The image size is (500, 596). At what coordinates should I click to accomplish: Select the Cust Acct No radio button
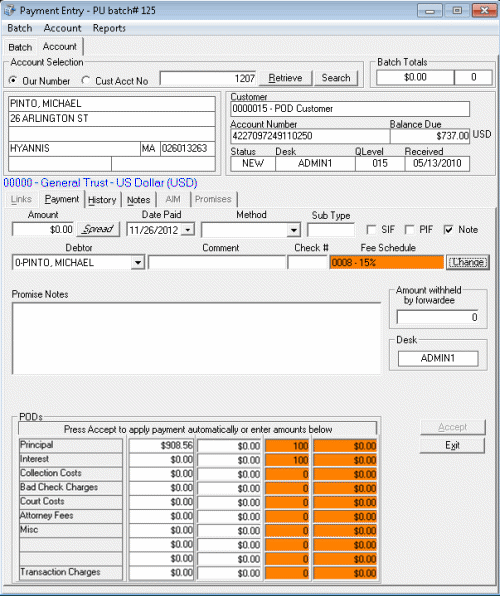click(86, 81)
